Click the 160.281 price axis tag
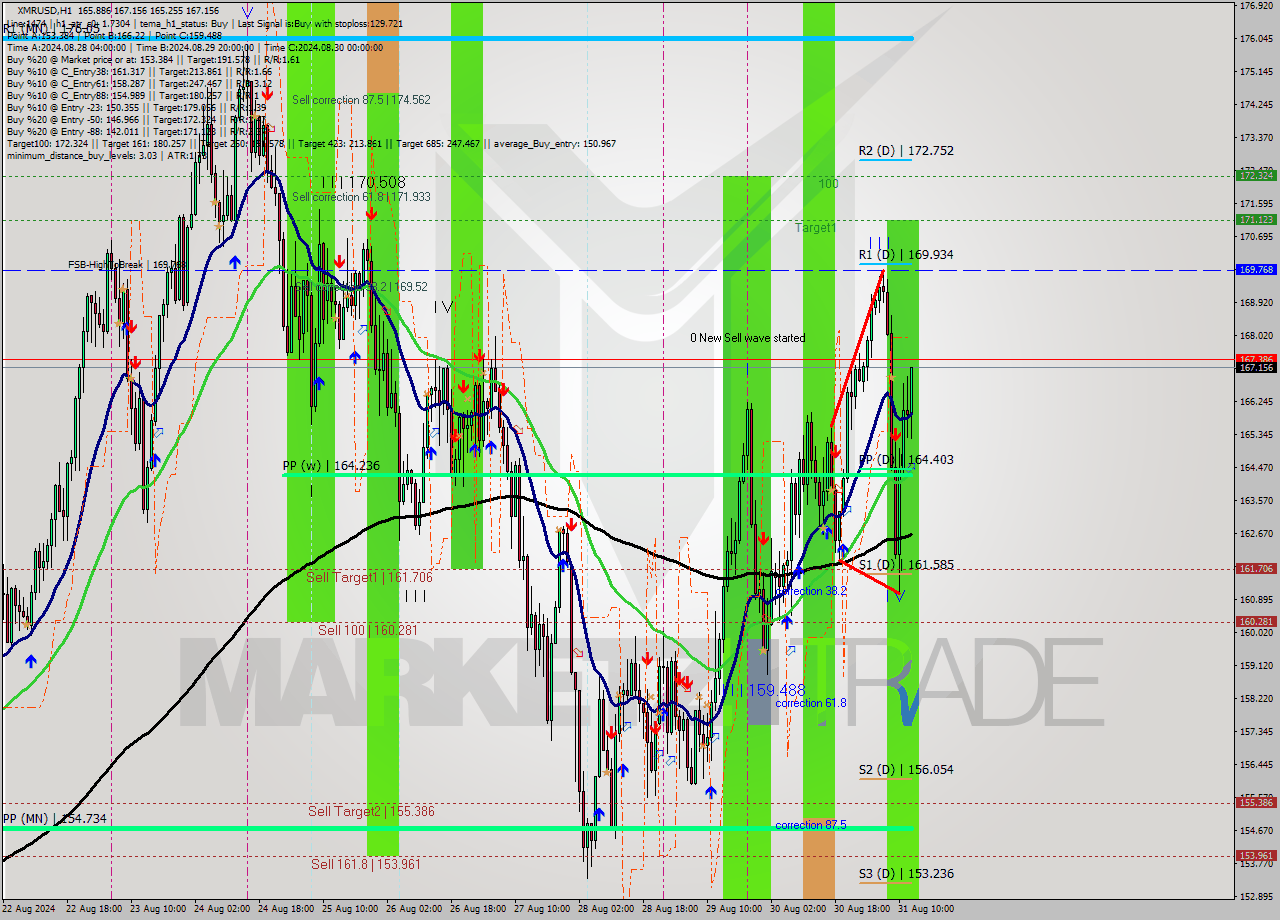This screenshot has width=1280, height=920. (x=1256, y=621)
